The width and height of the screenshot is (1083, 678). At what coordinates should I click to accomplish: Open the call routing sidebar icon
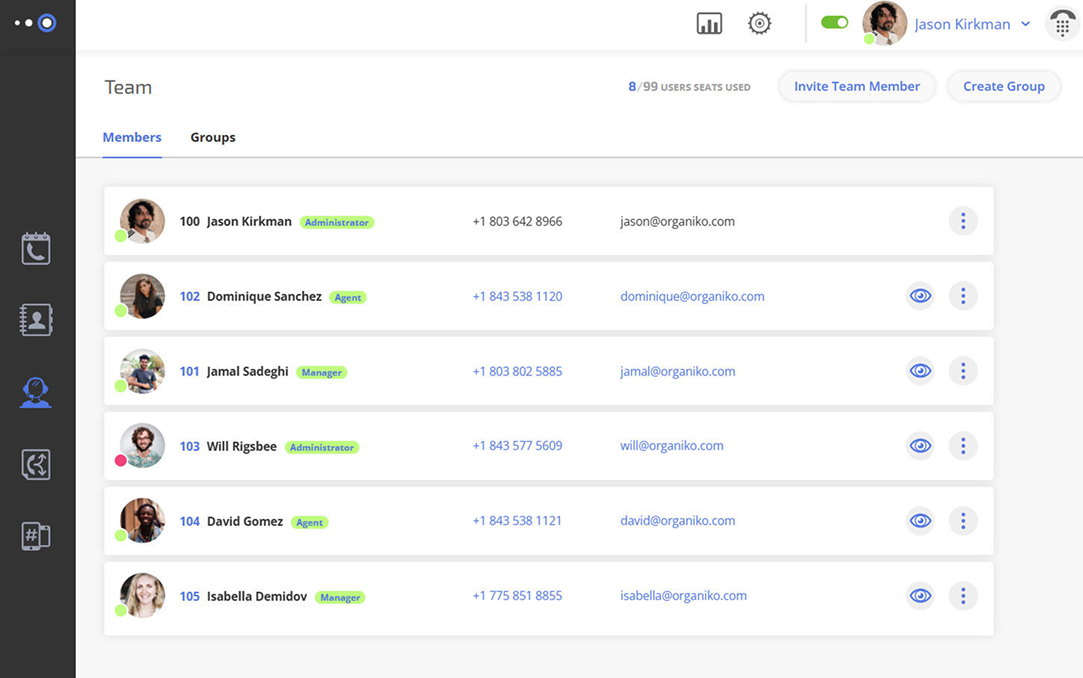click(x=36, y=464)
